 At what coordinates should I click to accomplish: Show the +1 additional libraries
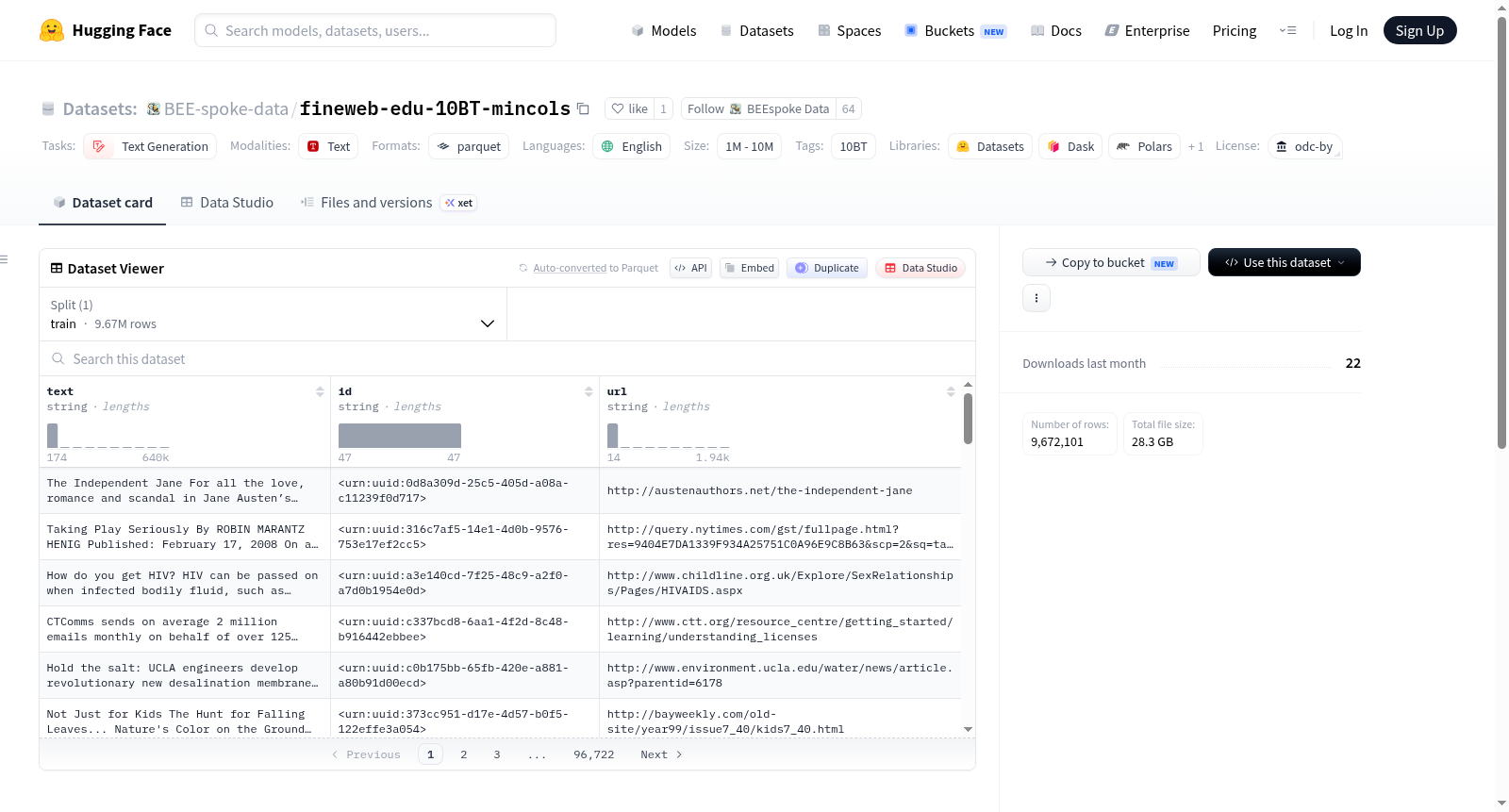pos(1196,146)
